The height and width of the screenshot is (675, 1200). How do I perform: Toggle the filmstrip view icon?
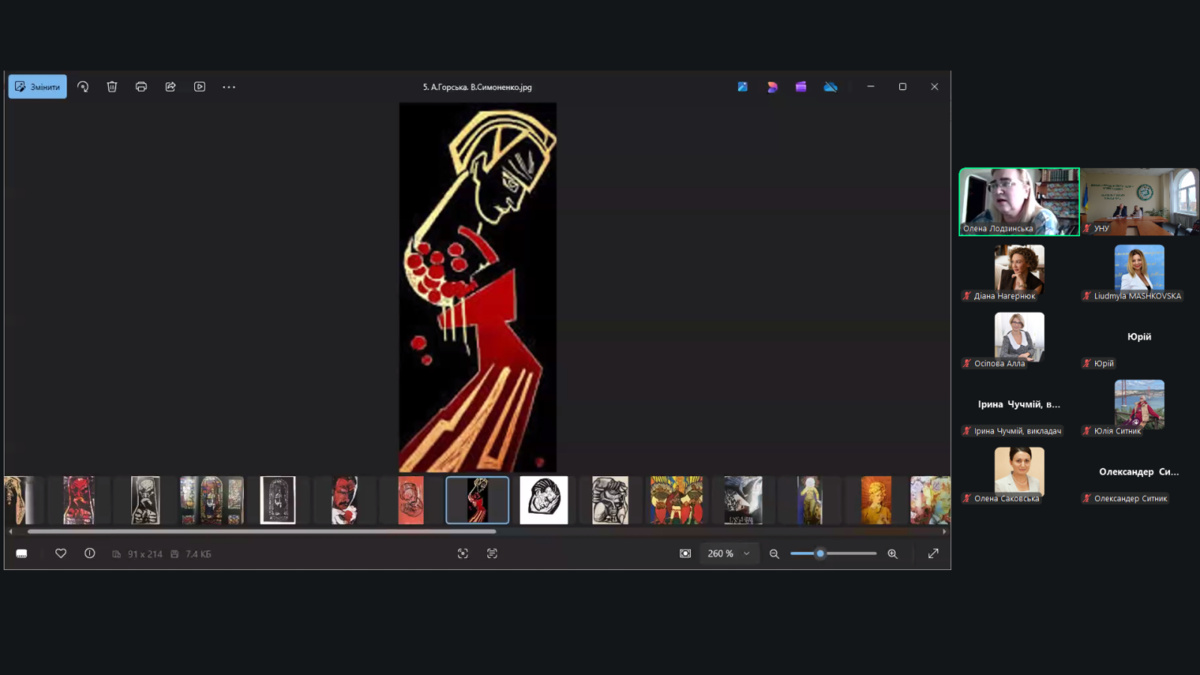coord(21,554)
